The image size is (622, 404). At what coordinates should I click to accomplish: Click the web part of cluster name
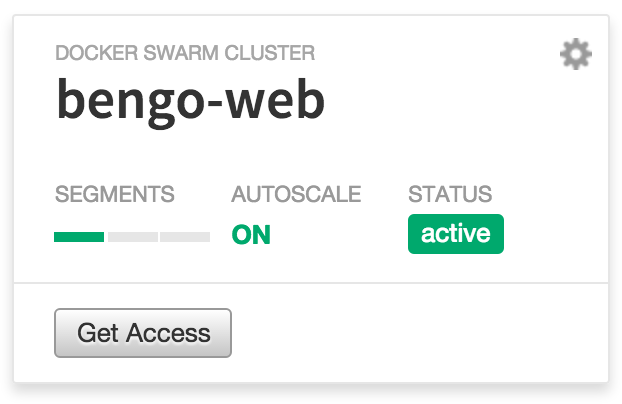276,99
